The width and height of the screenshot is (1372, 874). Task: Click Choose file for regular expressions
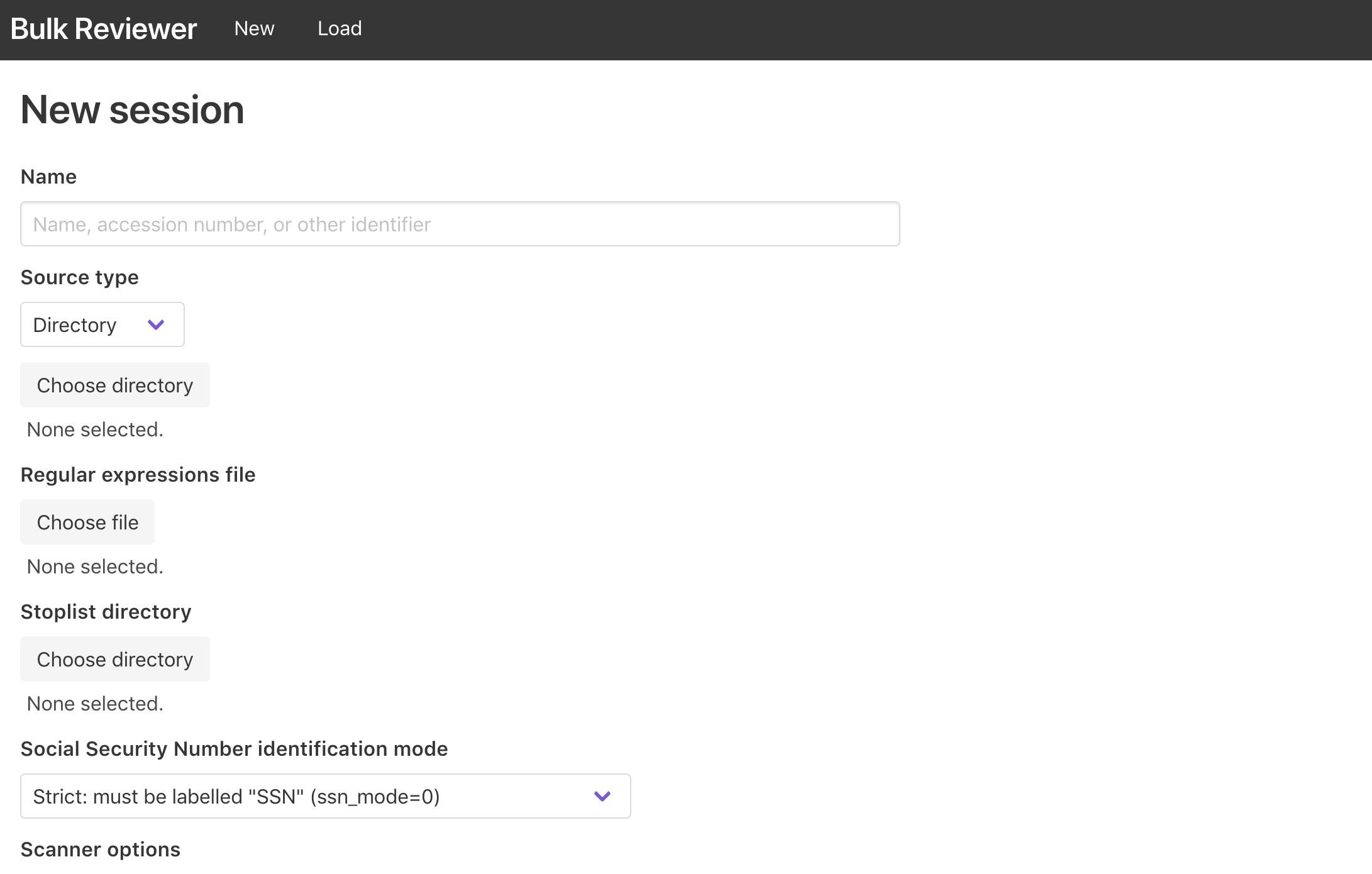coord(87,522)
